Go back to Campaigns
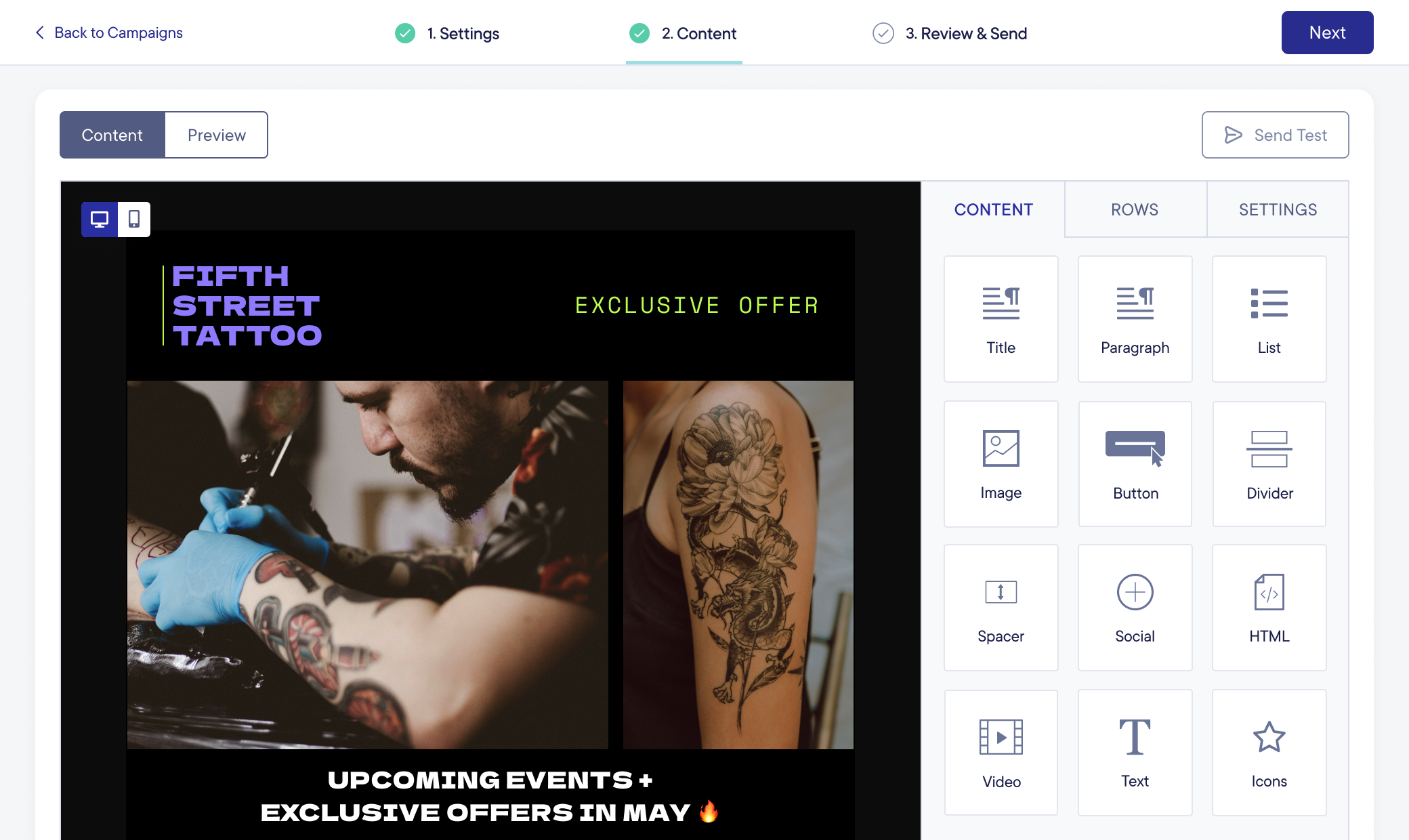This screenshot has width=1409, height=840. 108,33
